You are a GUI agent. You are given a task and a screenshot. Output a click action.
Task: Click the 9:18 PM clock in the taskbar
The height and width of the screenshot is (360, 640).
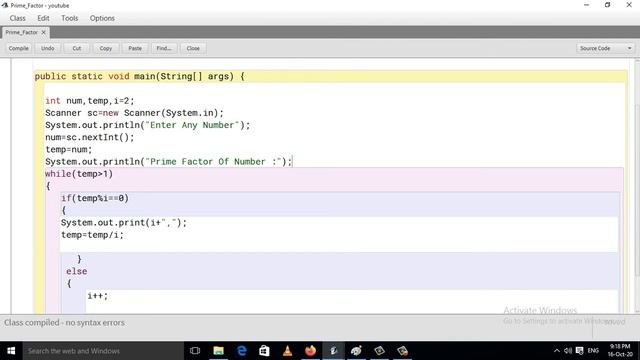620,351
